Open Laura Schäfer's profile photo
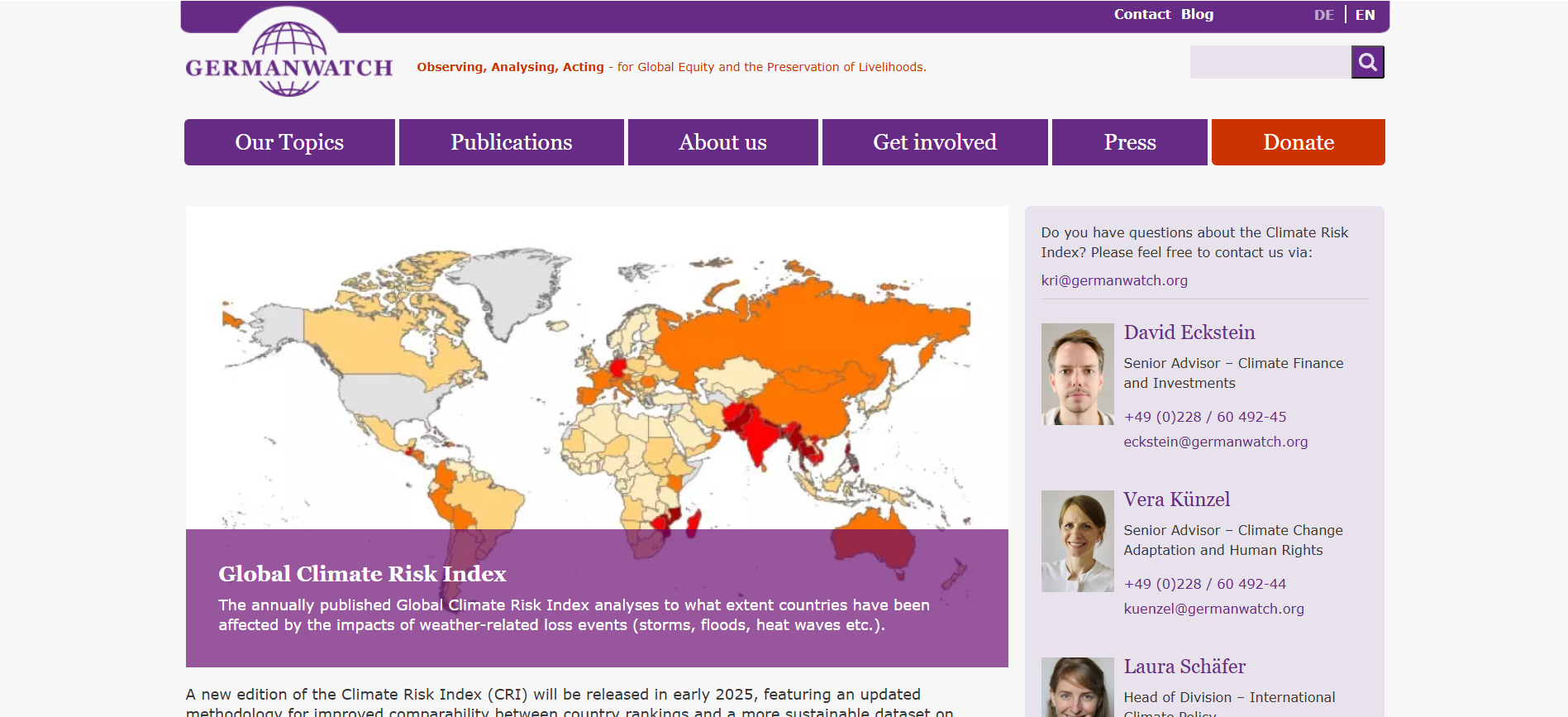This screenshot has height=717, width=1568. pyautogui.click(x=1077, y=687)
